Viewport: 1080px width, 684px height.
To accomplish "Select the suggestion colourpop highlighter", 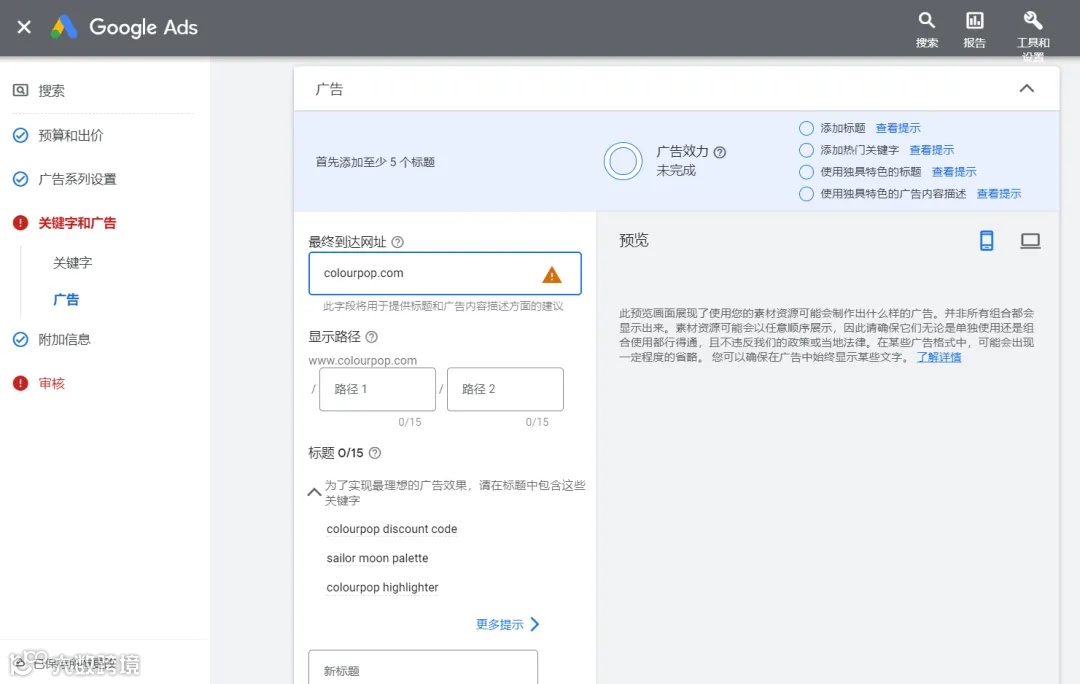I will coord(382,587).
